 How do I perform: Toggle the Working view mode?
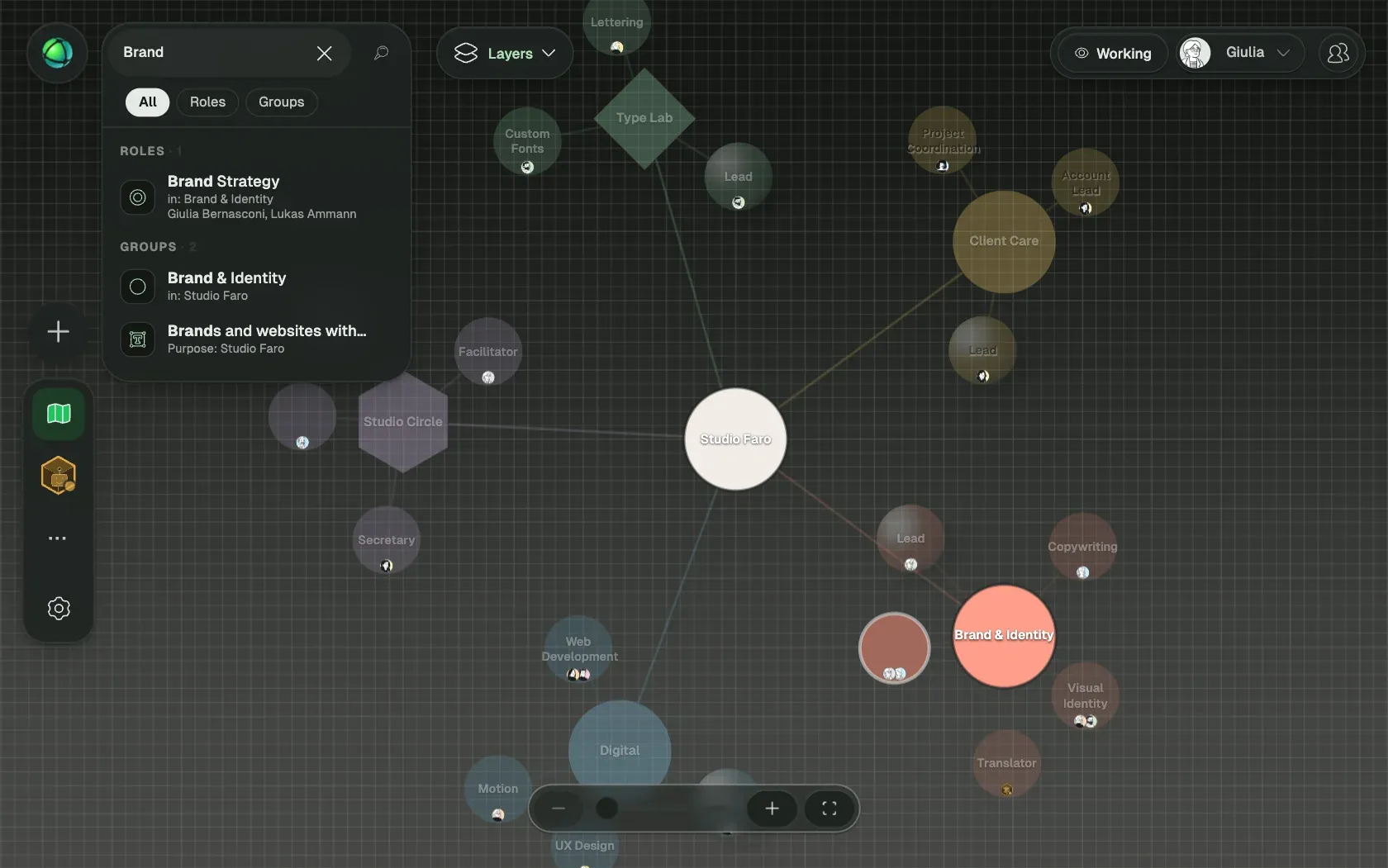(1113, 54)
